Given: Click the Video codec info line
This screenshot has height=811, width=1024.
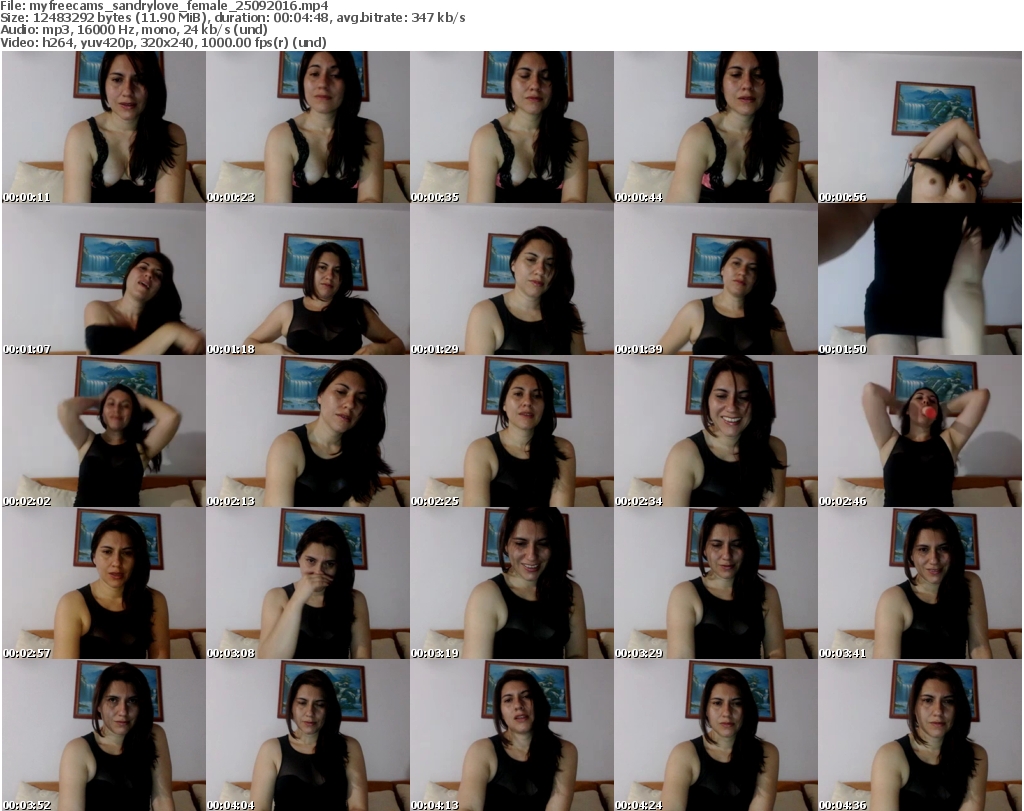Looking at the screenshot, I should tap(163, 42).
